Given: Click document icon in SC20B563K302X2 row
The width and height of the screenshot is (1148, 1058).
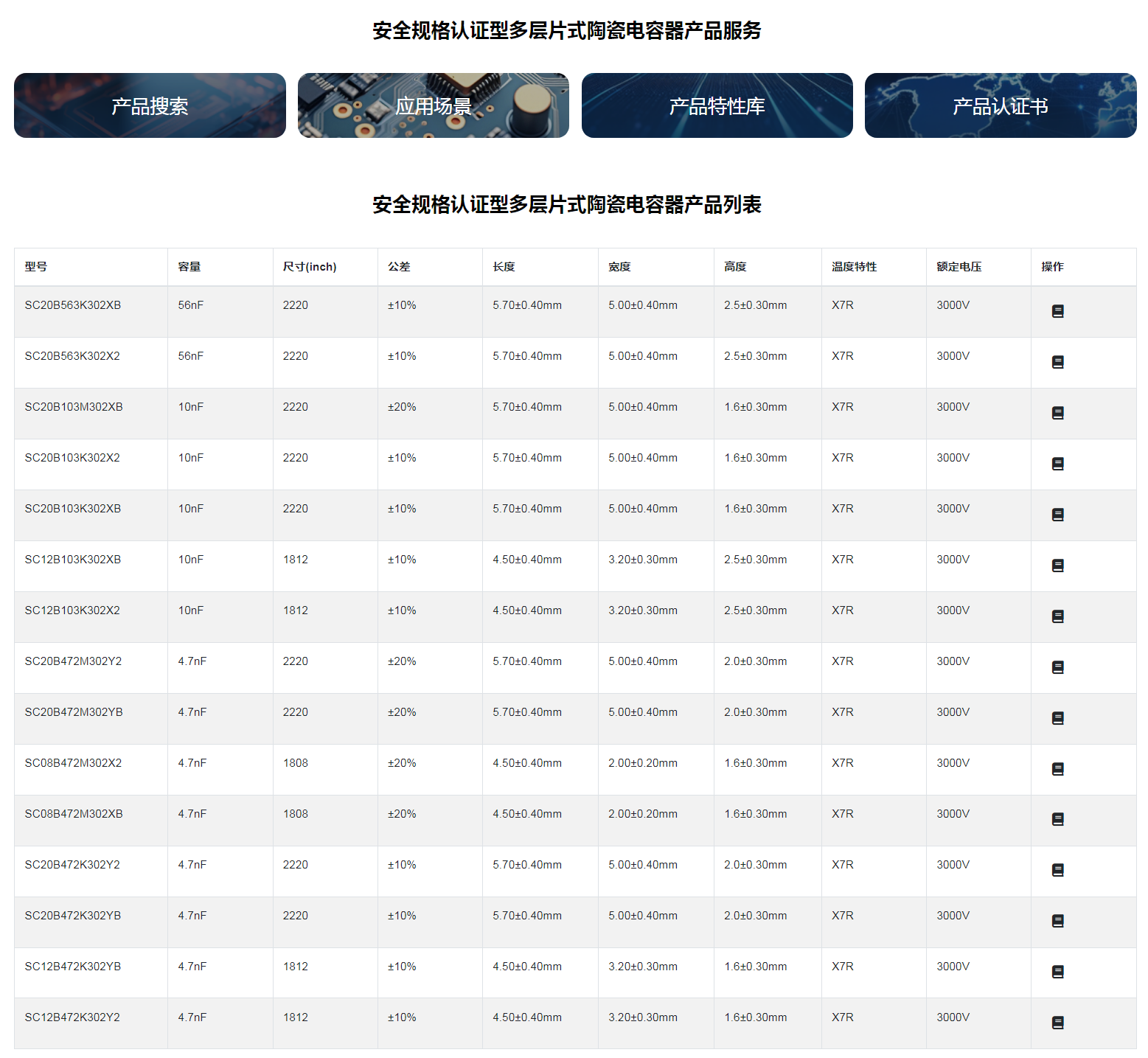Looking at the screenshot, I should [1057, 362].
